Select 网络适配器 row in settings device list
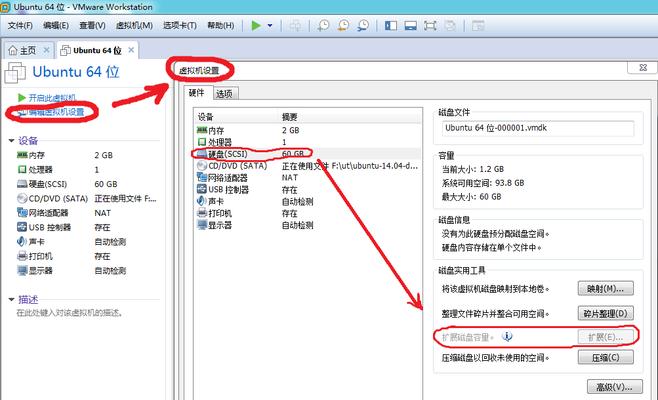 tap(308, 178)
